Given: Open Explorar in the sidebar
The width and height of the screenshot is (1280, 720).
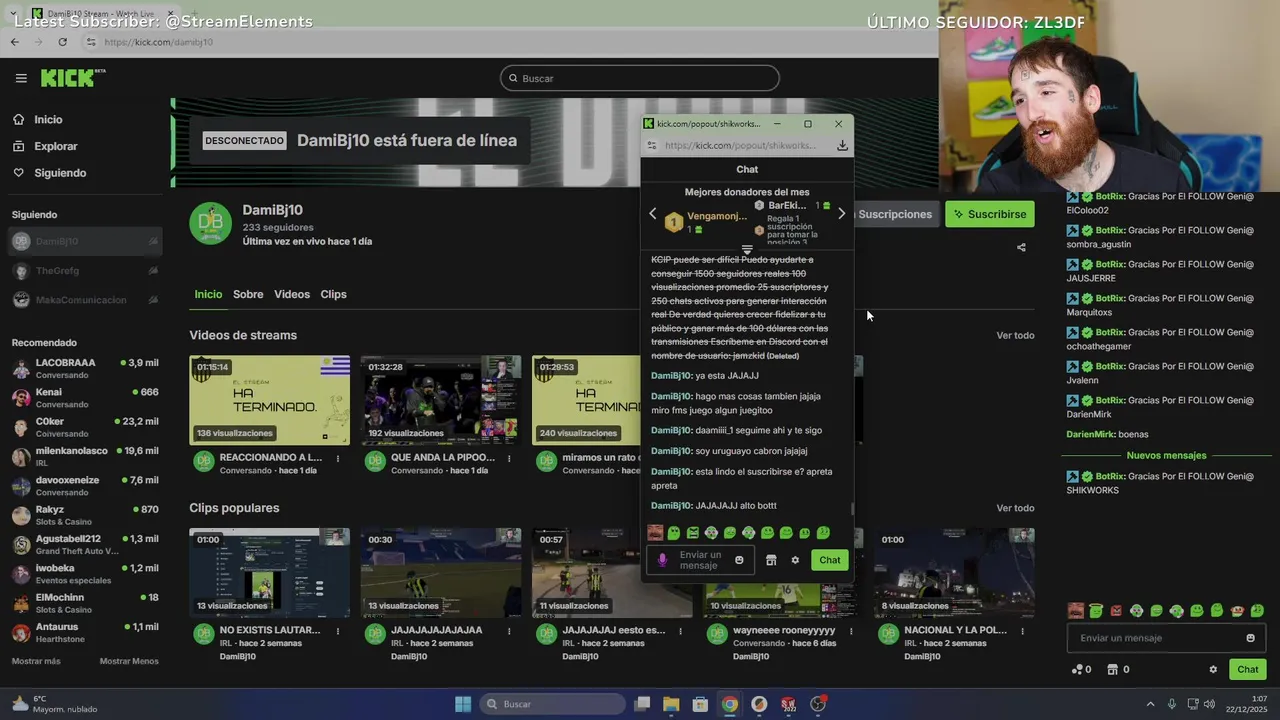Looking at the screenshot, I should 55,146.
